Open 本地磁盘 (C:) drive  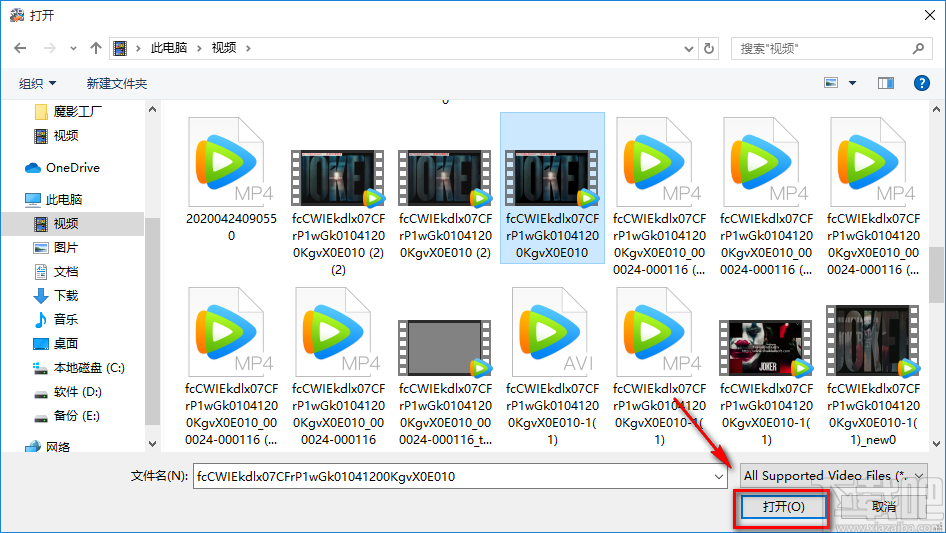[x=78, y=368]
